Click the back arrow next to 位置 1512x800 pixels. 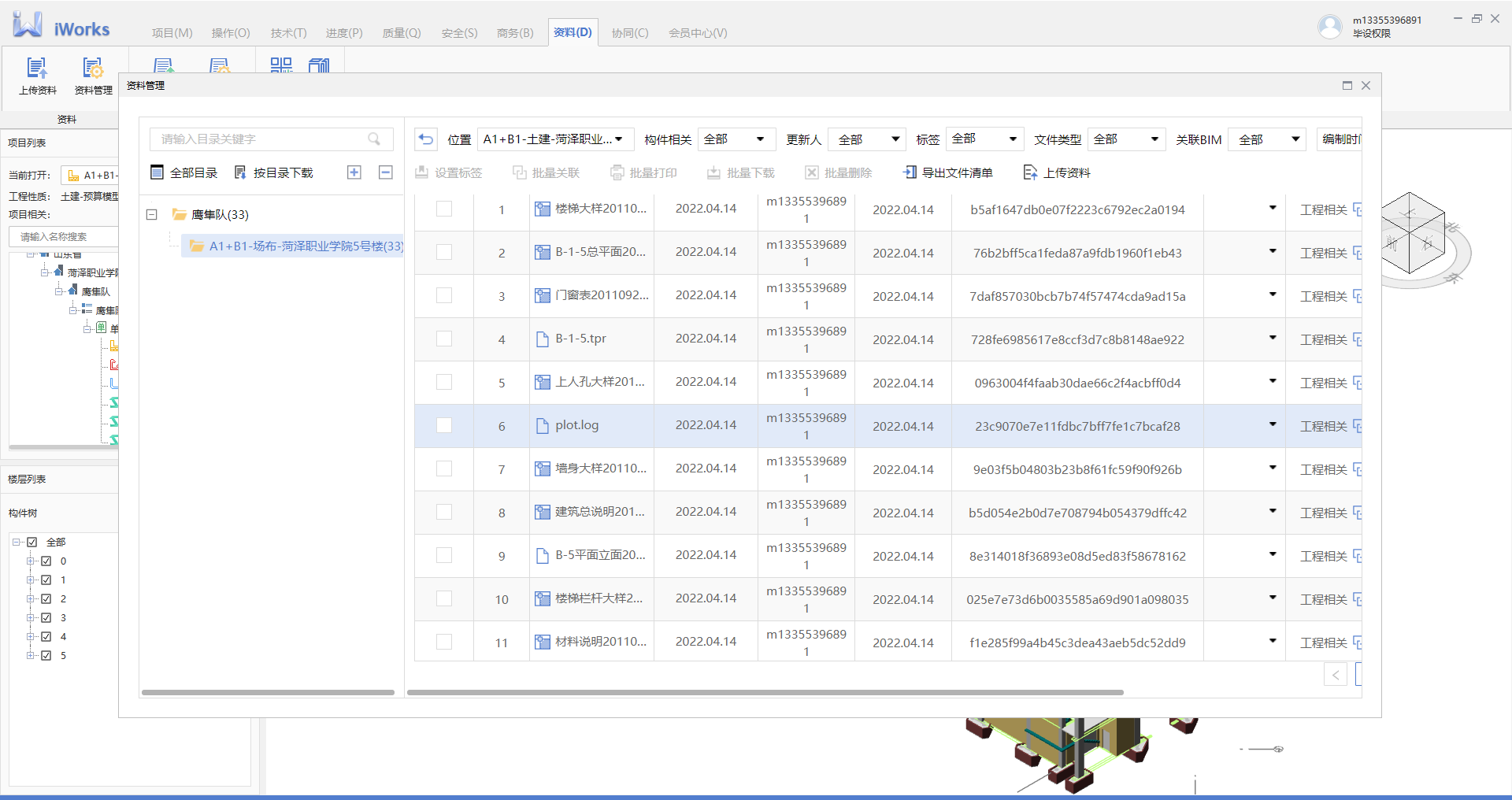[x=426, y=139]
